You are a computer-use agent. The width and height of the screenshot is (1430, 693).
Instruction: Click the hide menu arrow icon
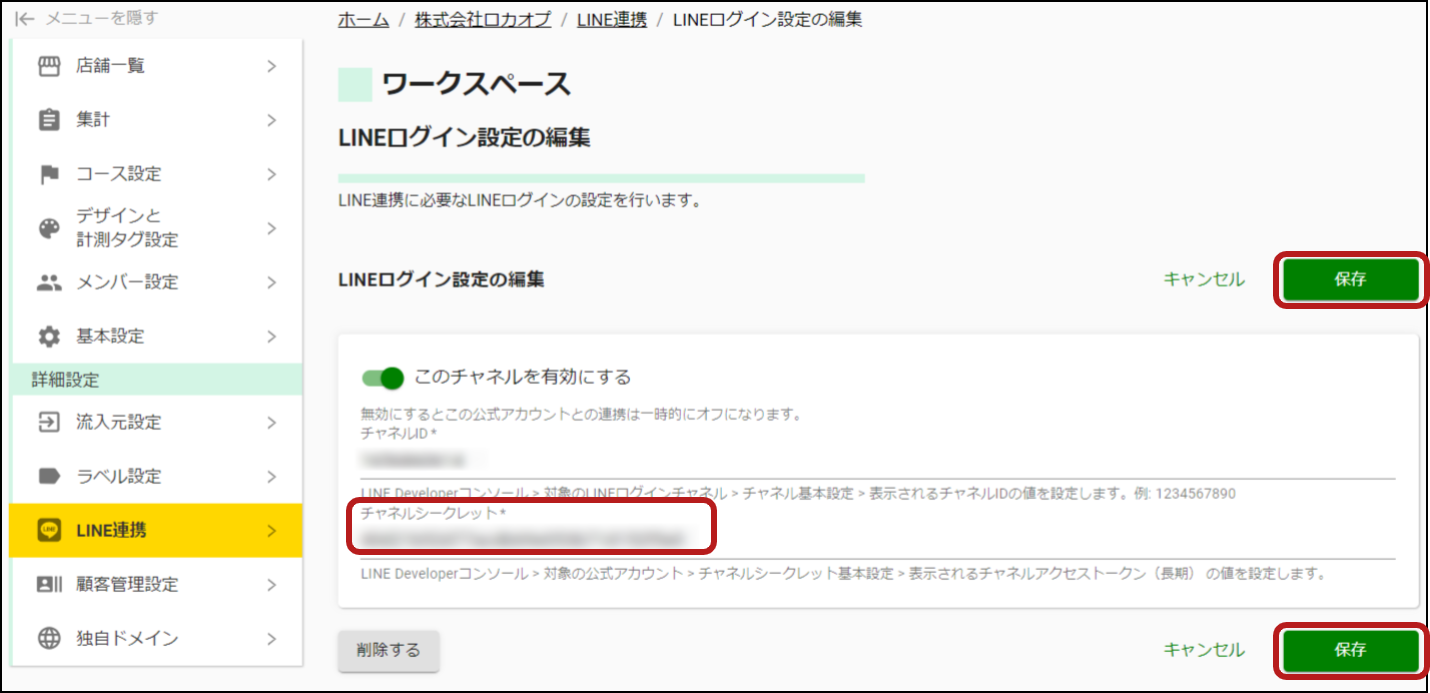pos(25,18)
